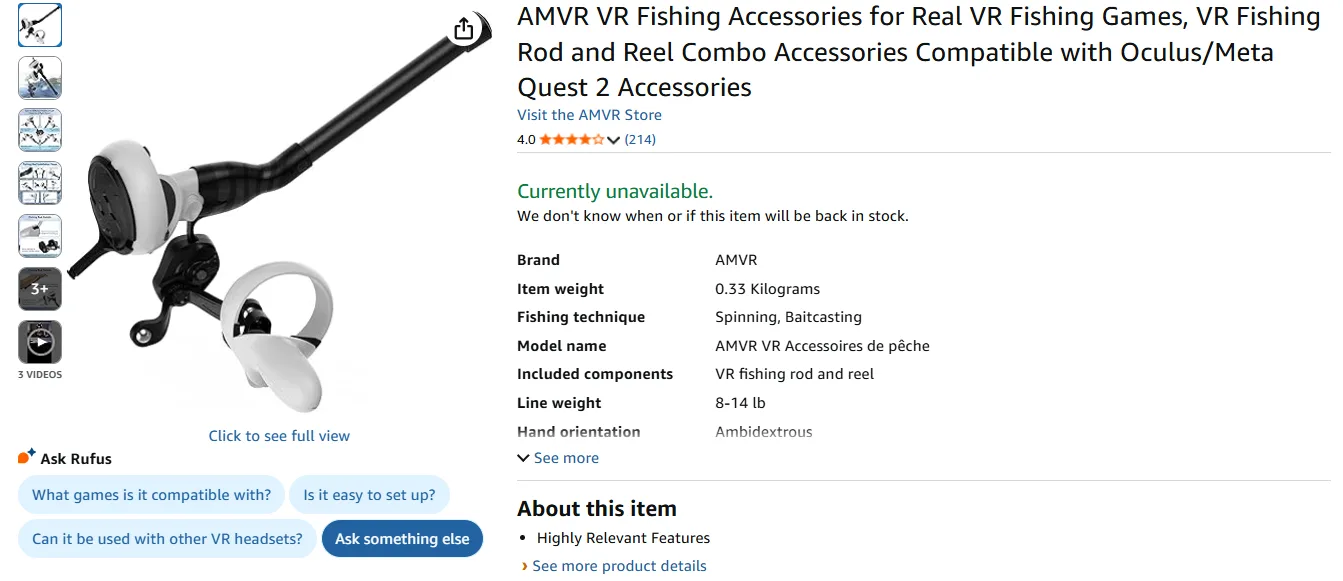
Task: Select the fifth product image thumbnail
Action: pyautogui.click(x=40, y=236)
